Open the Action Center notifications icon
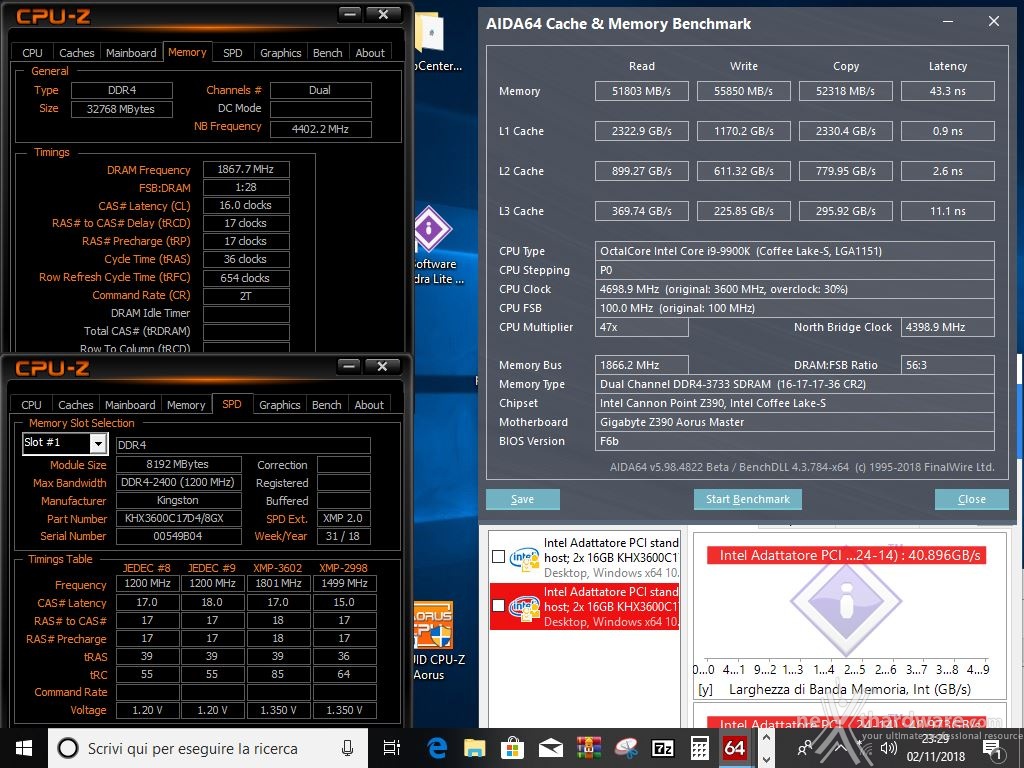This screenshot has height=768, width=1024. [x=991, y=748]
